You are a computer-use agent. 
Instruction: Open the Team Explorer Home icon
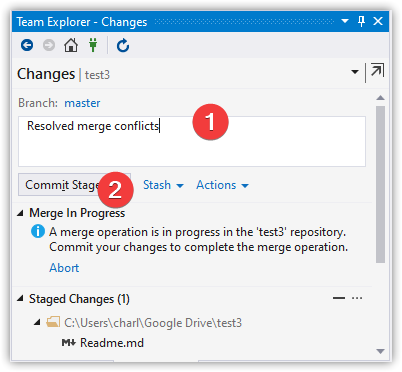[71, 45]
